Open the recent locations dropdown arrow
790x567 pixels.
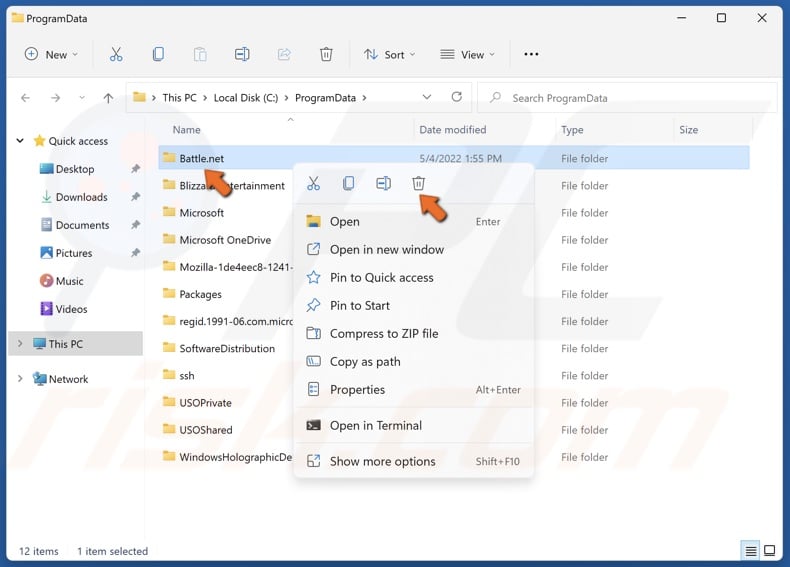(82, 98)
